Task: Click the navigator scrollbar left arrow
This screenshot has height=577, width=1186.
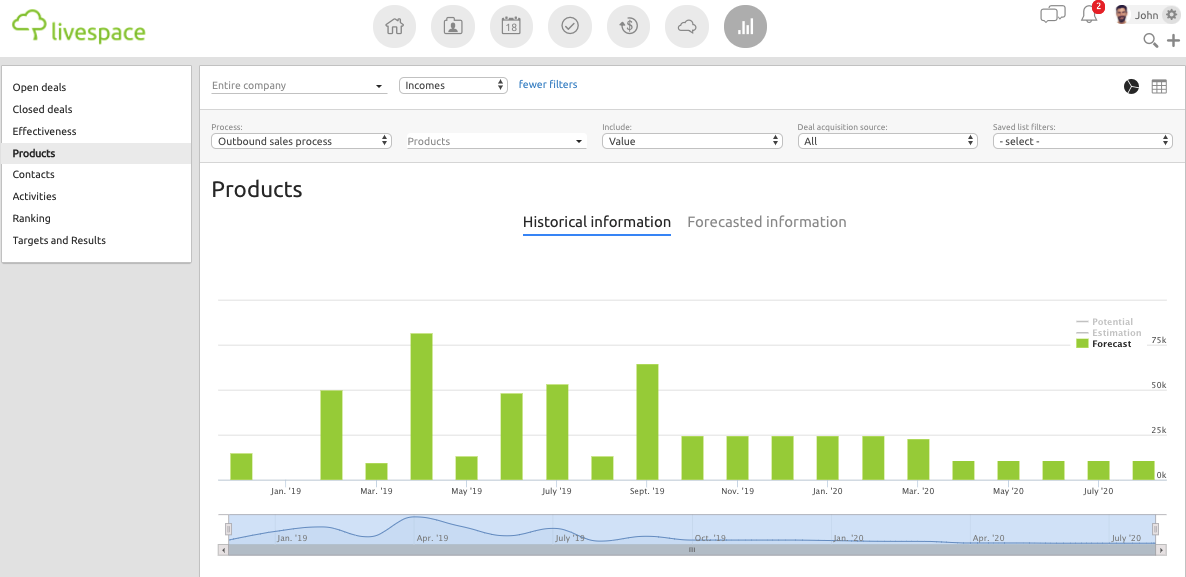Action: (x=222, y=550)
